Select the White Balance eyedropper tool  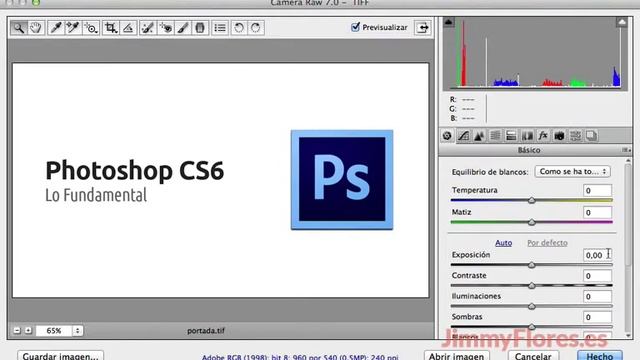click(56, 28)
